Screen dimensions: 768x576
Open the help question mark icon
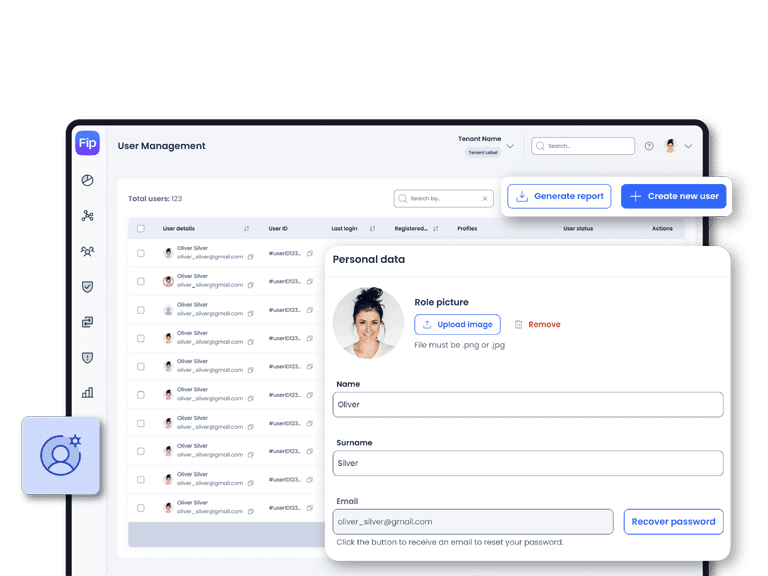[649, 146]
